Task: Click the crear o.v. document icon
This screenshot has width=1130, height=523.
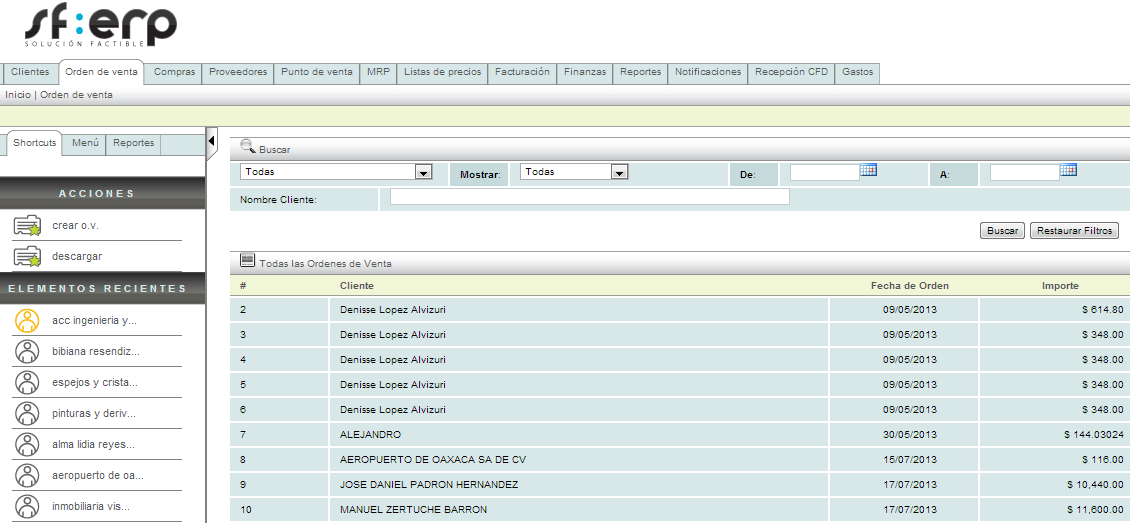Action: click(x=27, y=226)
